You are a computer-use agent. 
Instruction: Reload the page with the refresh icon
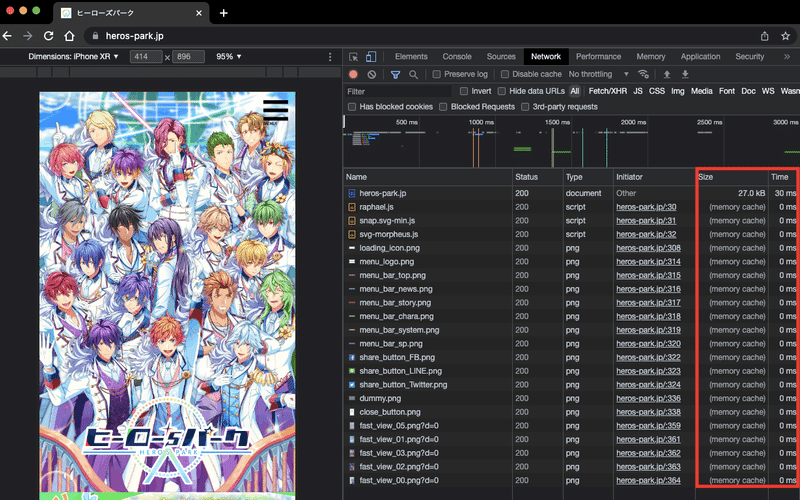click(x=48, y=36)
